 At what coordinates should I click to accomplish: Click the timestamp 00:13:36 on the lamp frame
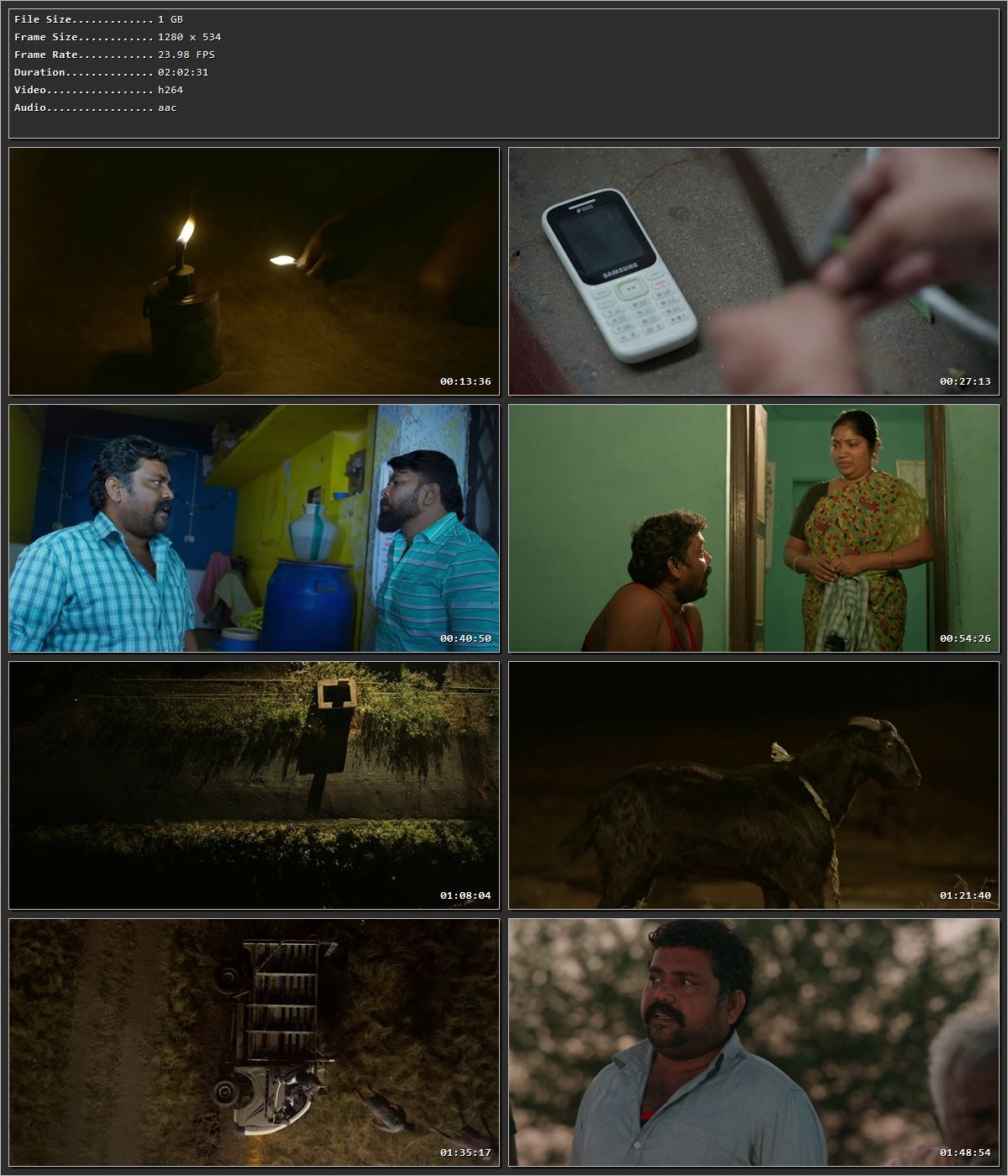(x=465, y=380)
